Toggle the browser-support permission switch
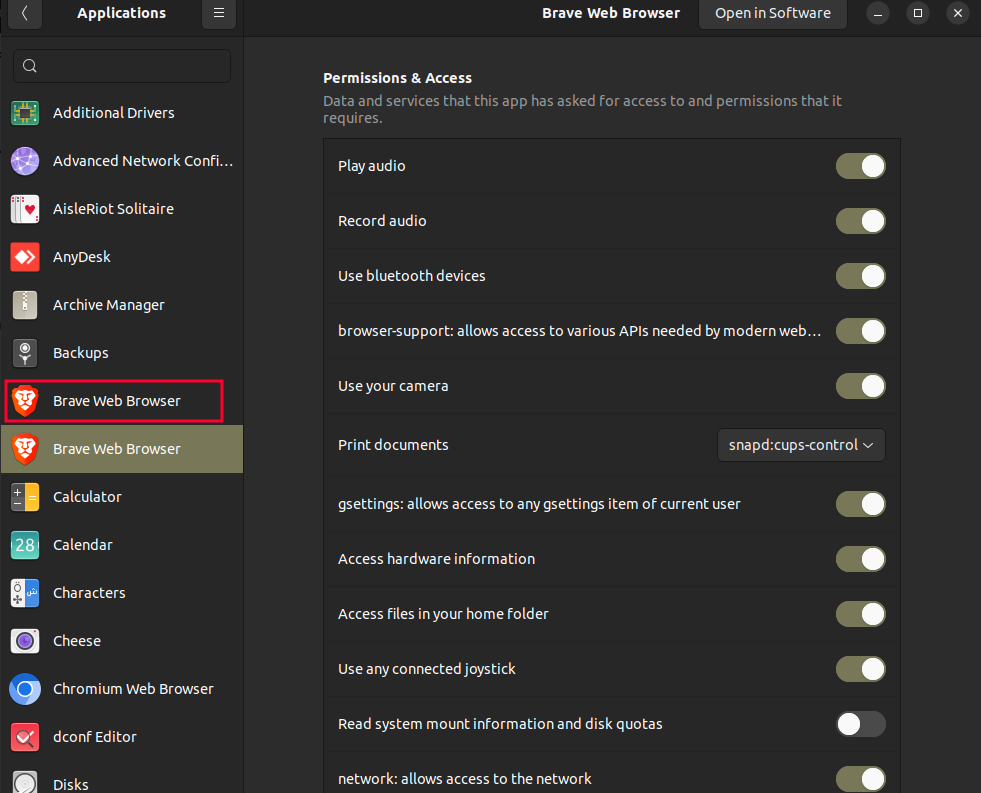981x793 pixels. 860,331
